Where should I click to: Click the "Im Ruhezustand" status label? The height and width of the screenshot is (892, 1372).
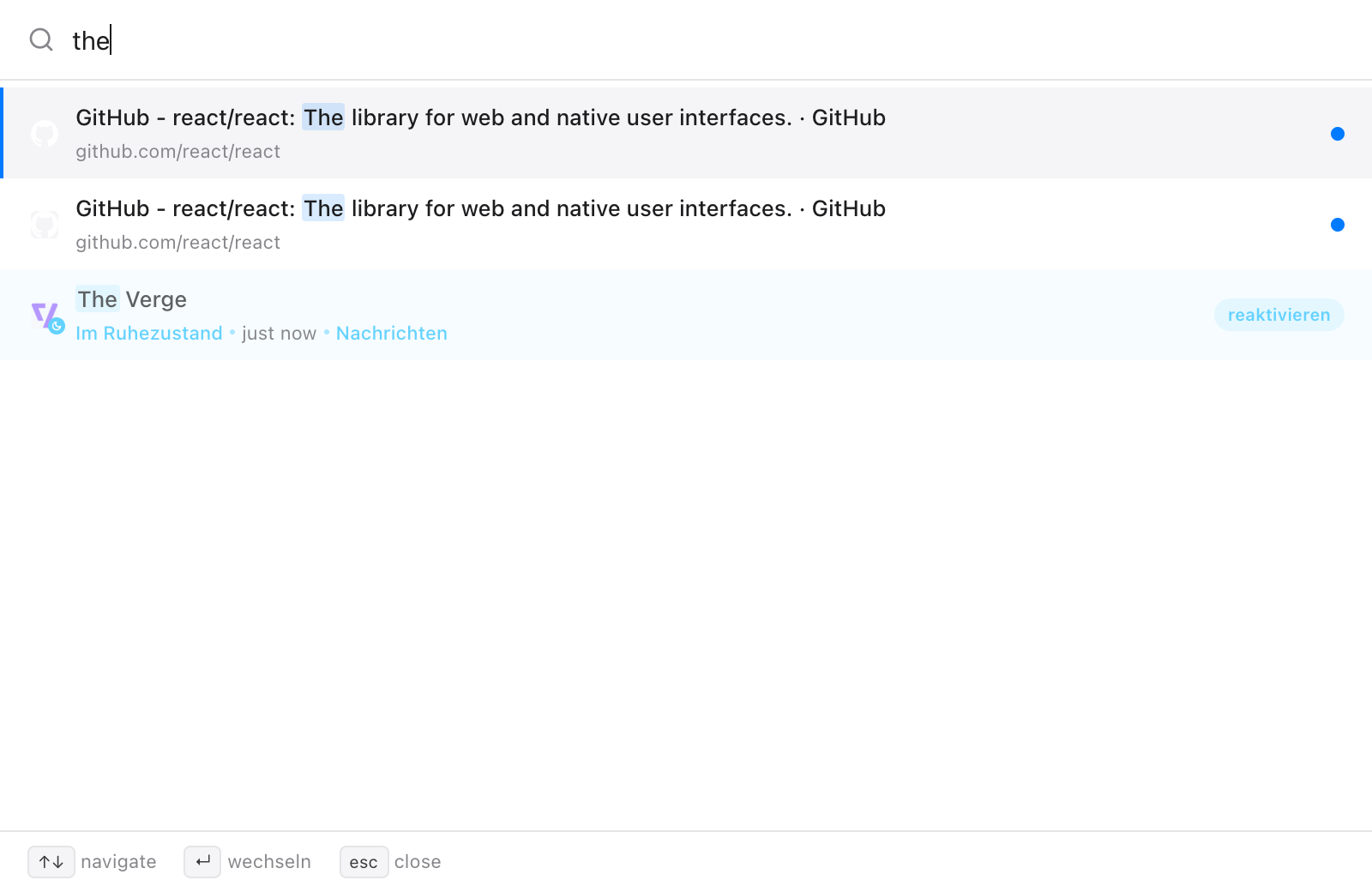149,334
